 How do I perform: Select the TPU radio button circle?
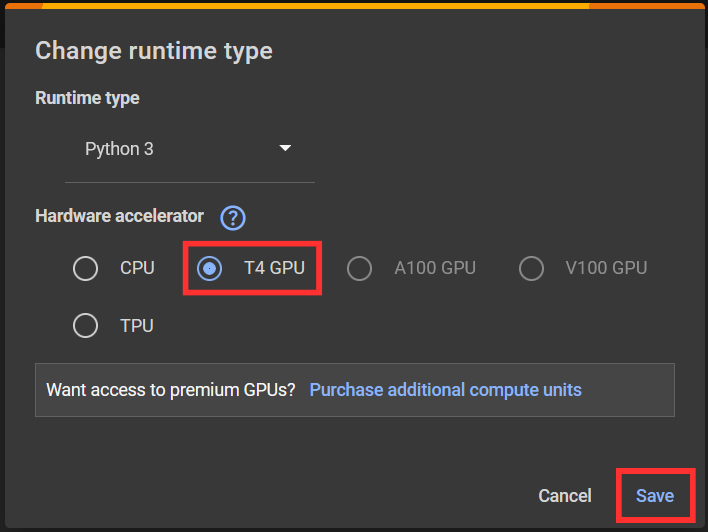click(85, 326)
